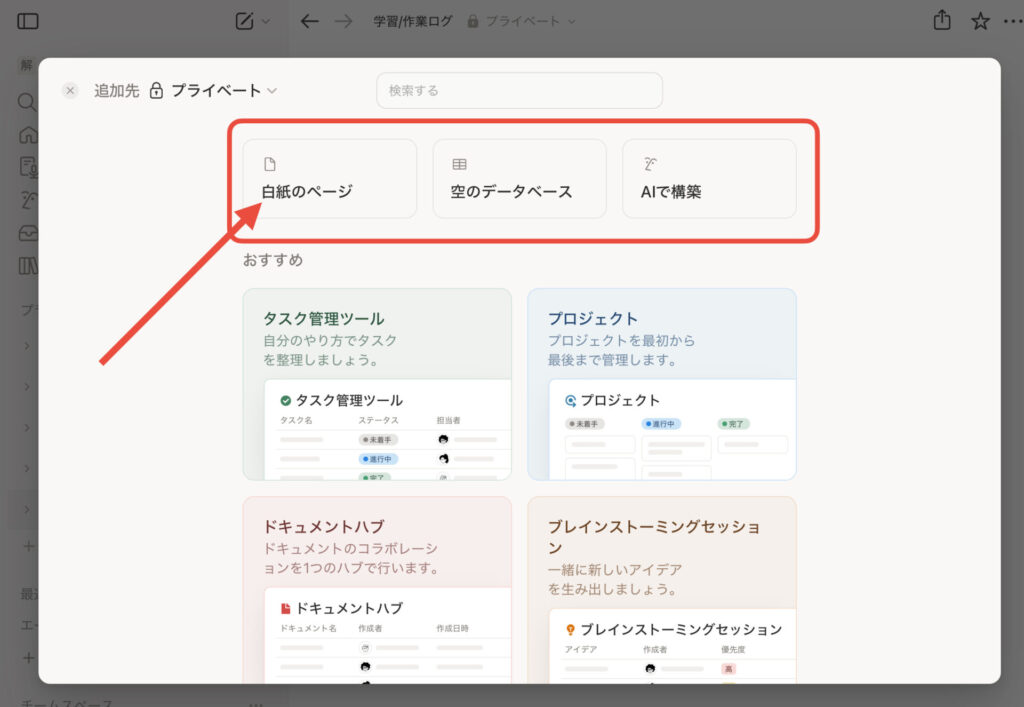The width and height of the screenshot is (1024, 707).
Task: Click the おすすめ section heading
Action: [x=272, y=260]
